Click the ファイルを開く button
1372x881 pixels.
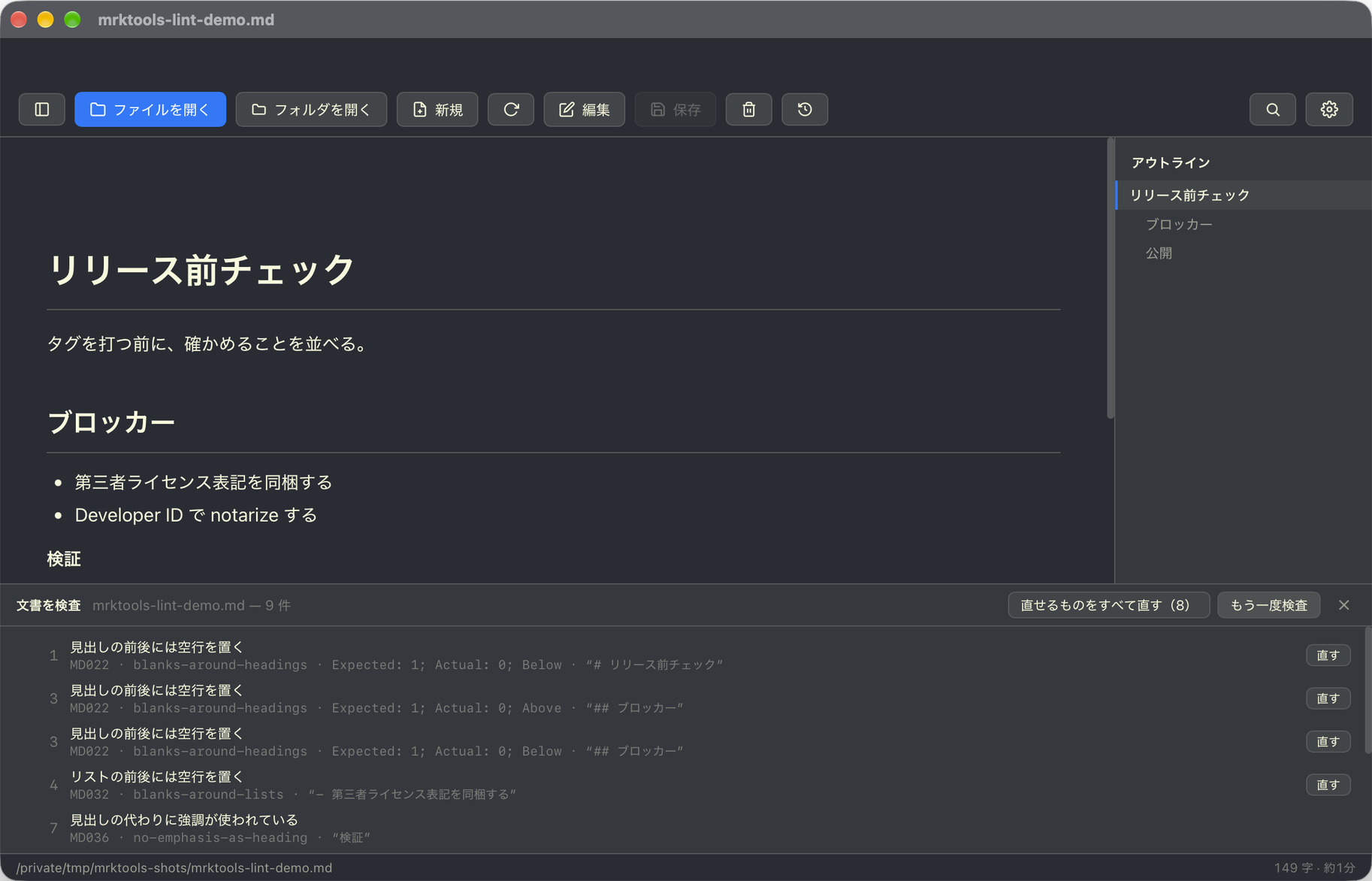click(150, 110)
